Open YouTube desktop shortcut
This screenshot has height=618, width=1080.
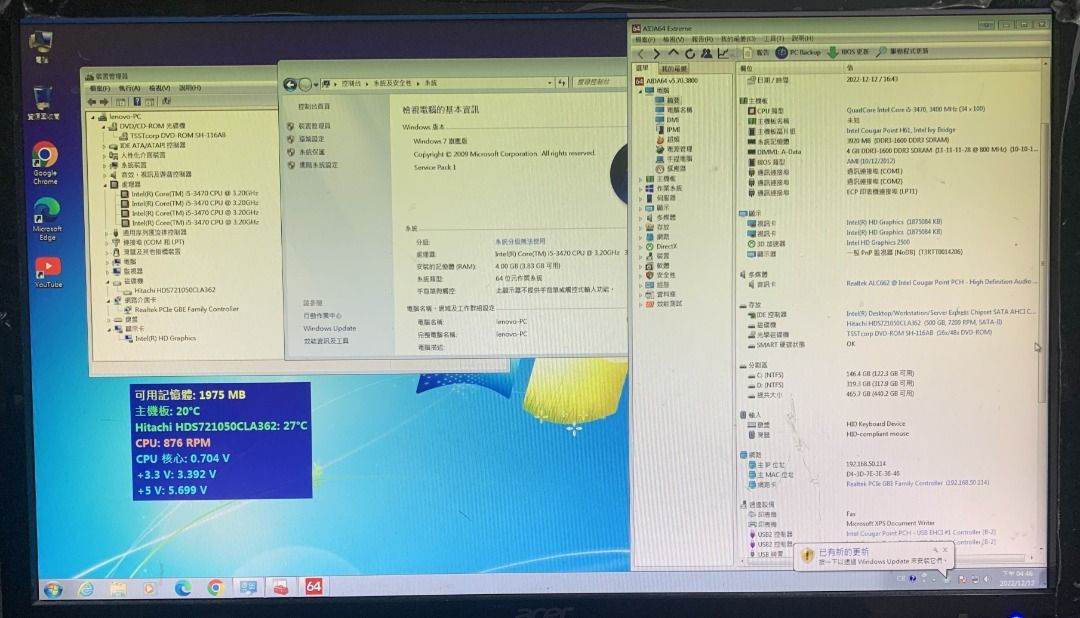[48, 273]
